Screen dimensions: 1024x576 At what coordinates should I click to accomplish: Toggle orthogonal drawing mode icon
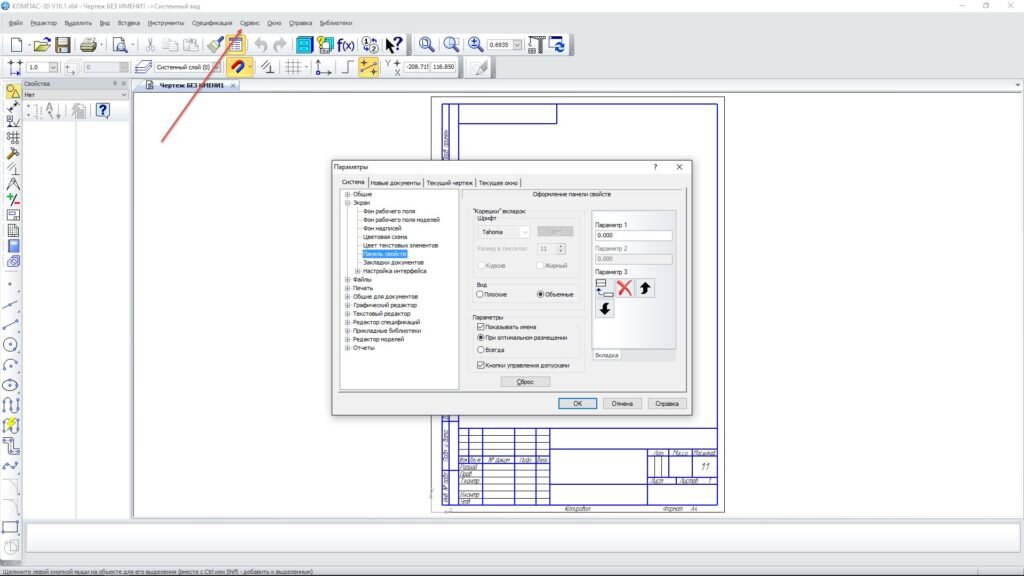pos(347,67)
